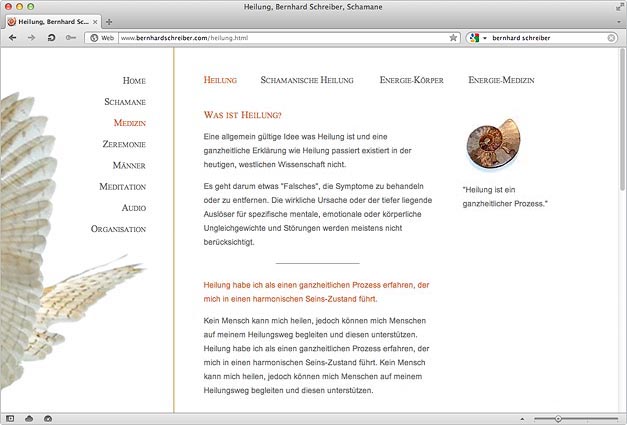The image size is (627, 425).
Task: Click the Opera Turbo speedometer icon
Action: coord(48,419)
